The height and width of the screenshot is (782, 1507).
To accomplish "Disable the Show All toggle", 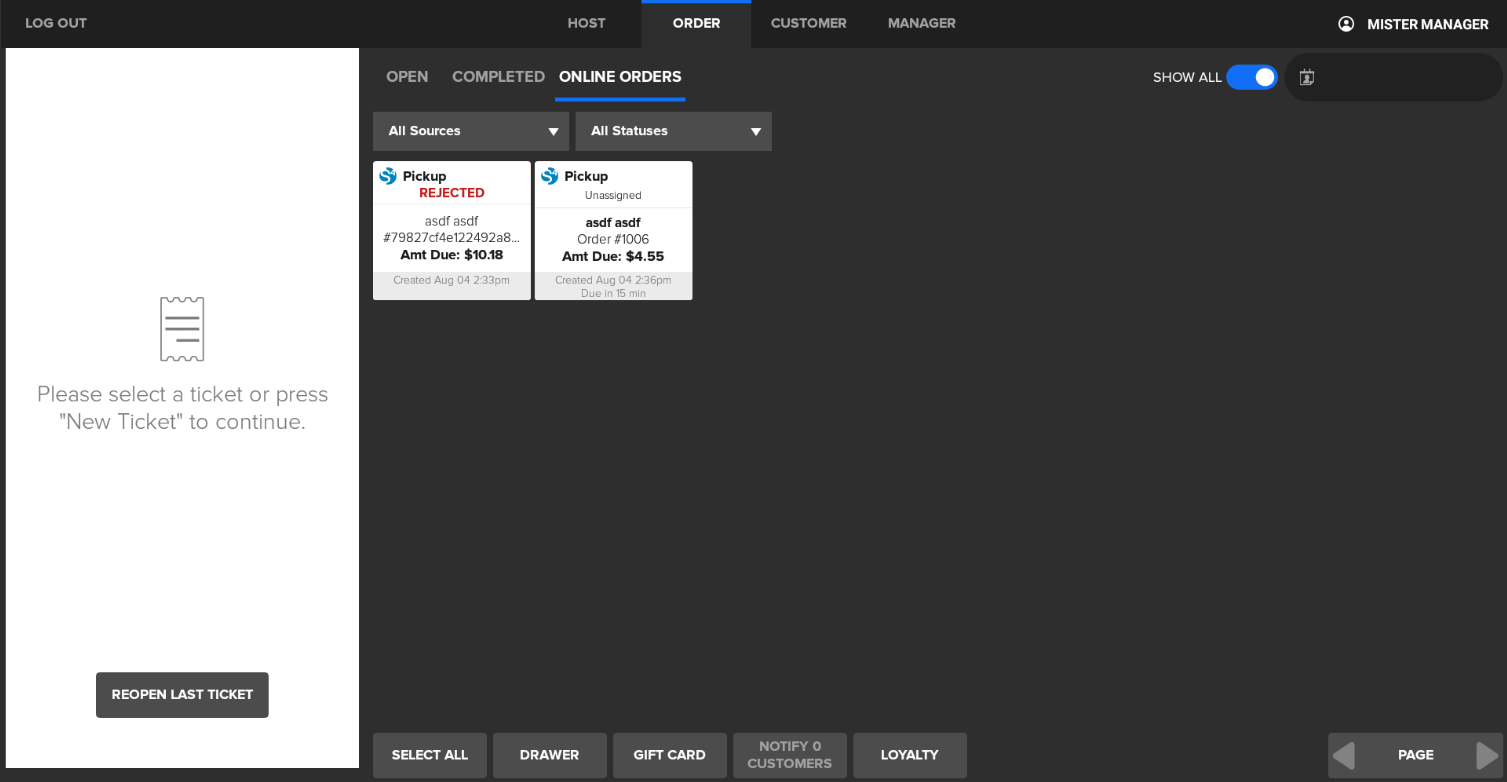I will pyautogui.click(x=1251, y=76).
